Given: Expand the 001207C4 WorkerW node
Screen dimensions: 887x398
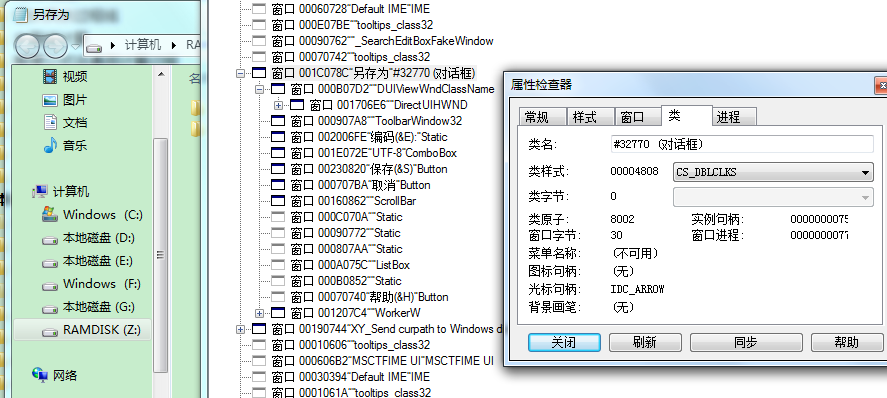Looking at the screenshot, I should [260, 313].
